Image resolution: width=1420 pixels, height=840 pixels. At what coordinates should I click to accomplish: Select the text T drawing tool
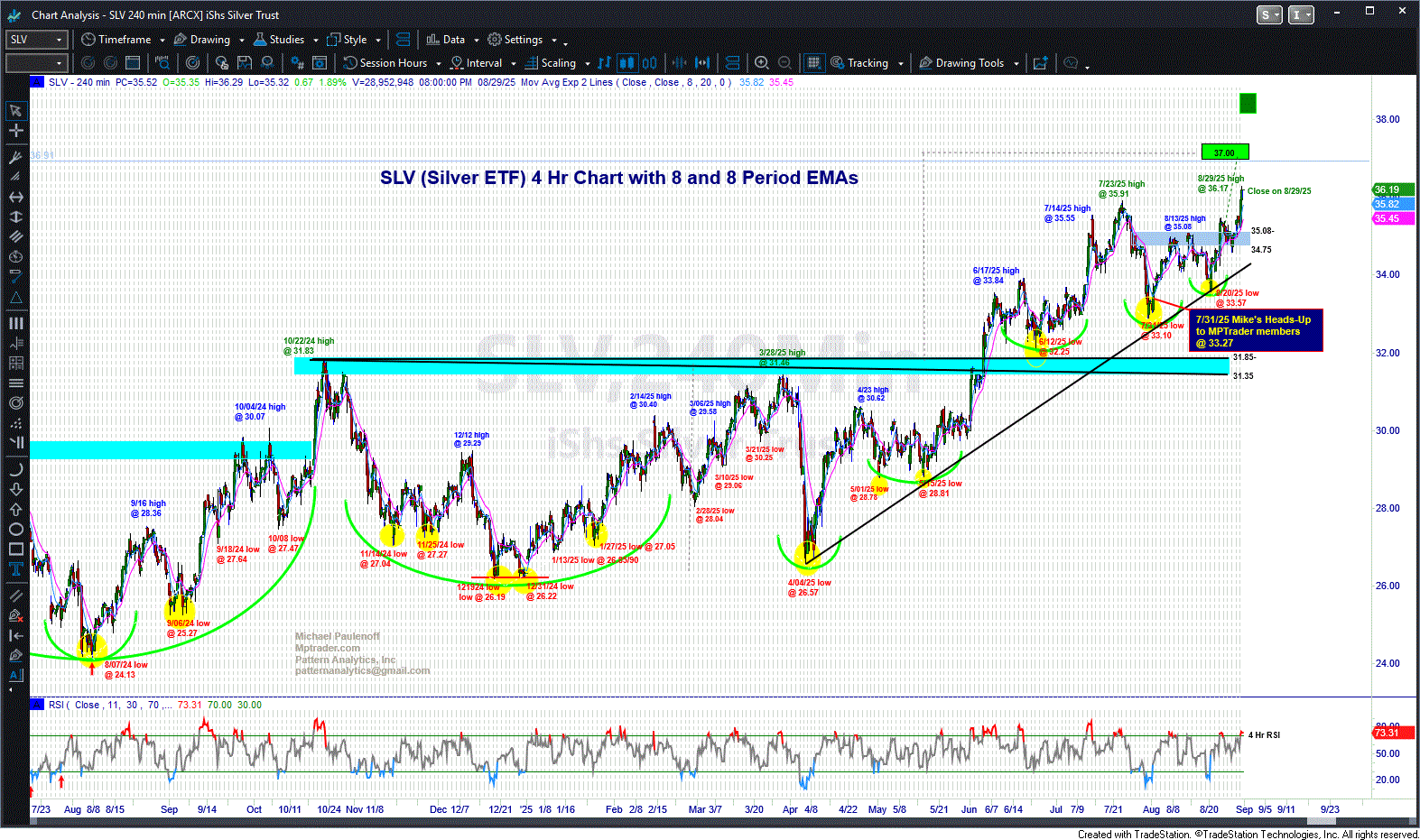15,568
